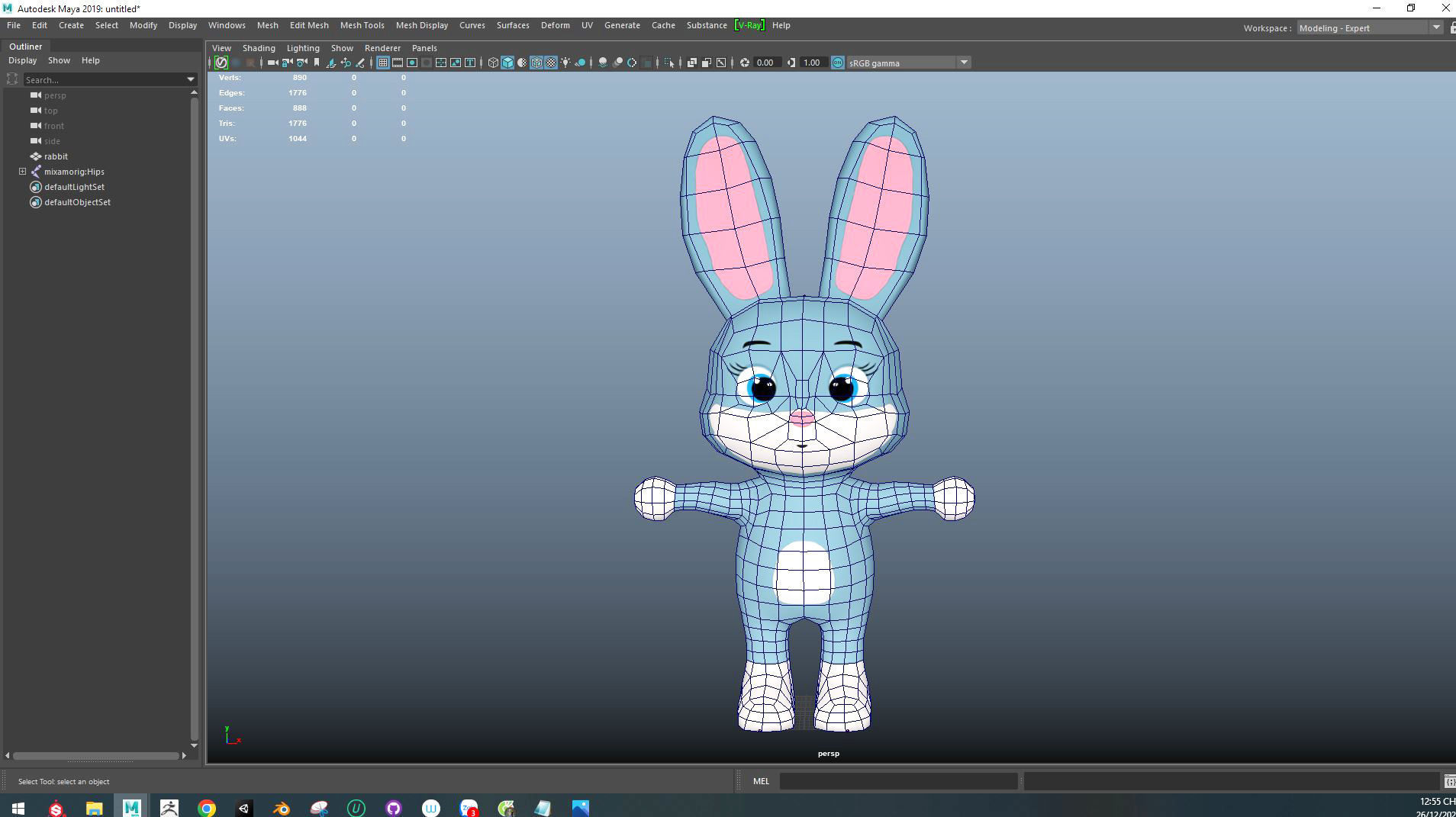Open the Workspace Modeling - Expert dropdown
Image resolution: width=1456 pixels, height=817 pixels.
click(x=1369, y=28)
